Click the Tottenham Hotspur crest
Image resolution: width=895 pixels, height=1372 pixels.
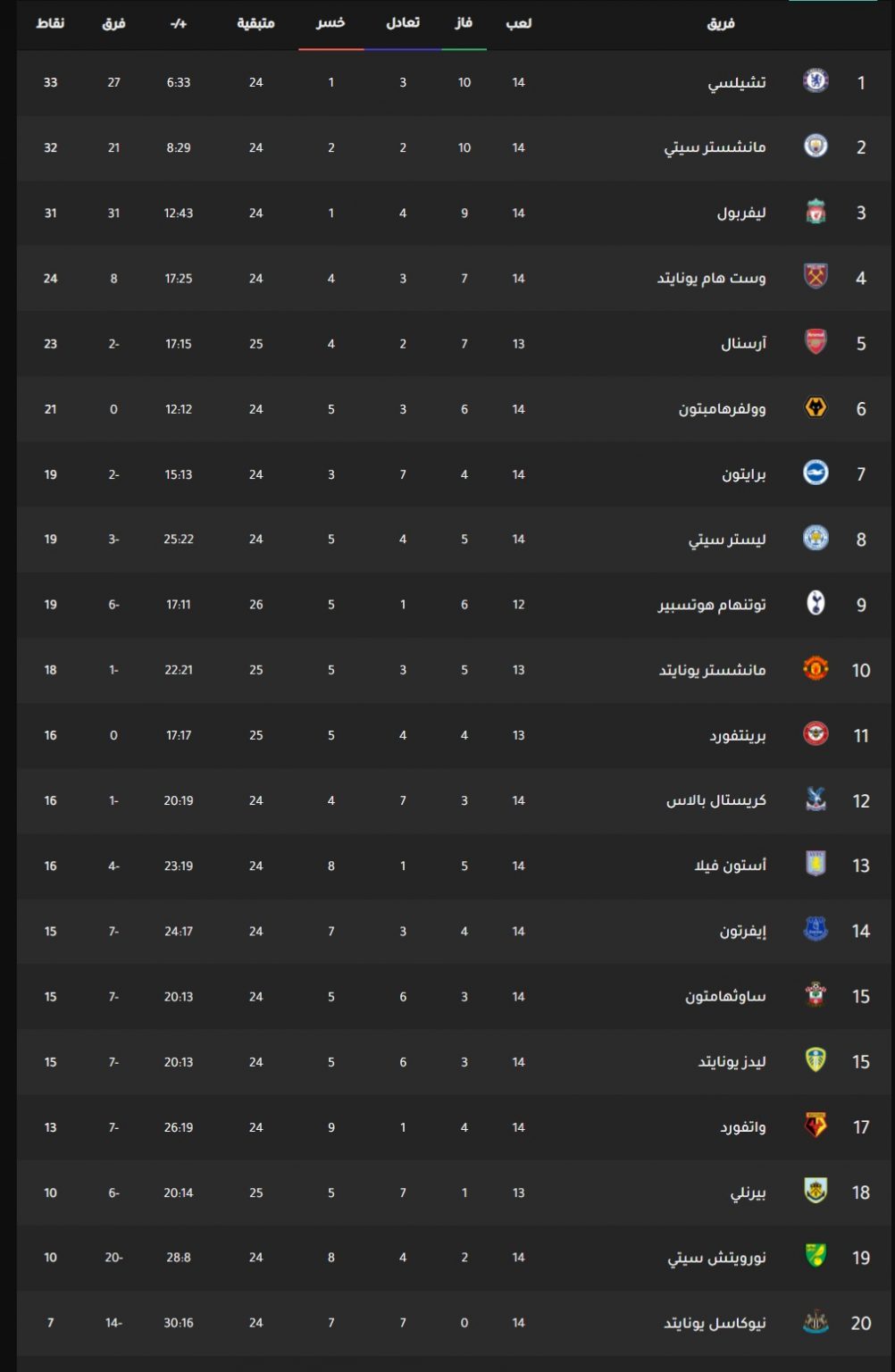816,604
